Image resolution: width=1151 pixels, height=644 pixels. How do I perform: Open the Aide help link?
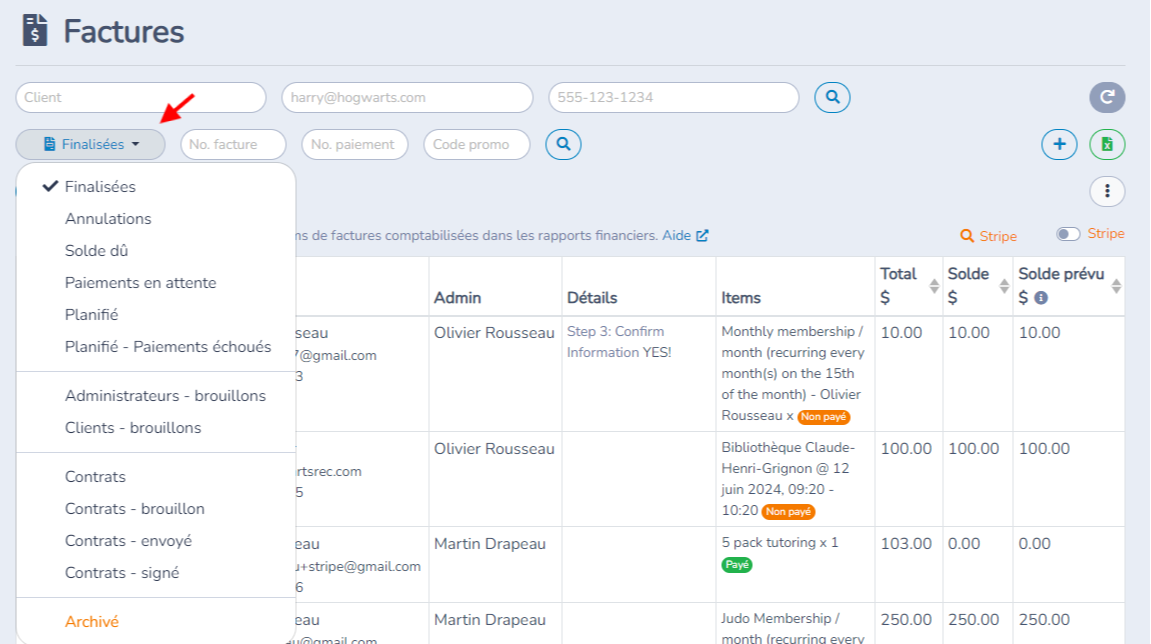click(685, 236)
